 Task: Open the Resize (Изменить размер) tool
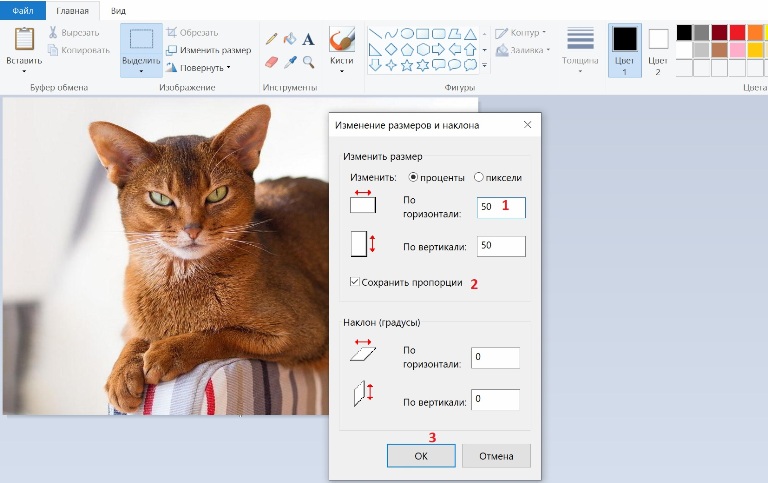click(x=208, y=50)
